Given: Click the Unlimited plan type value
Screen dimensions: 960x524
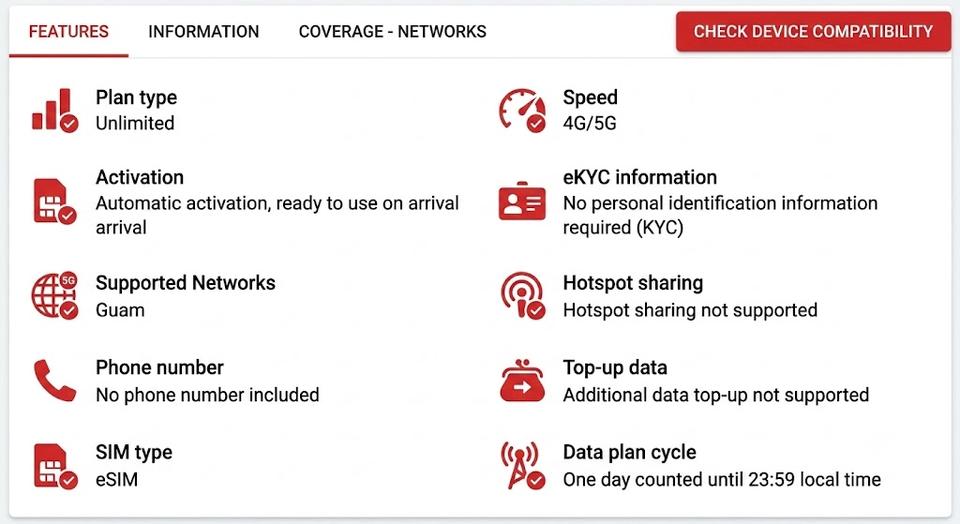Looking at the screenshot, I should click(135, 123).
